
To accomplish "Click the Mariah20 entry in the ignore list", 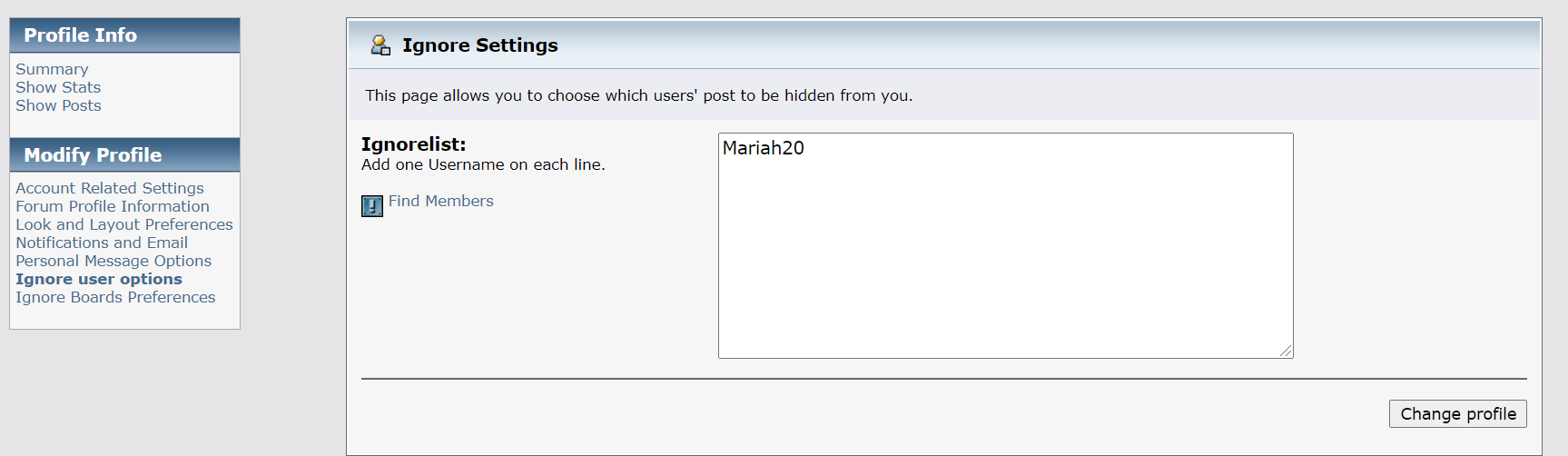I will tap(764, 148).
